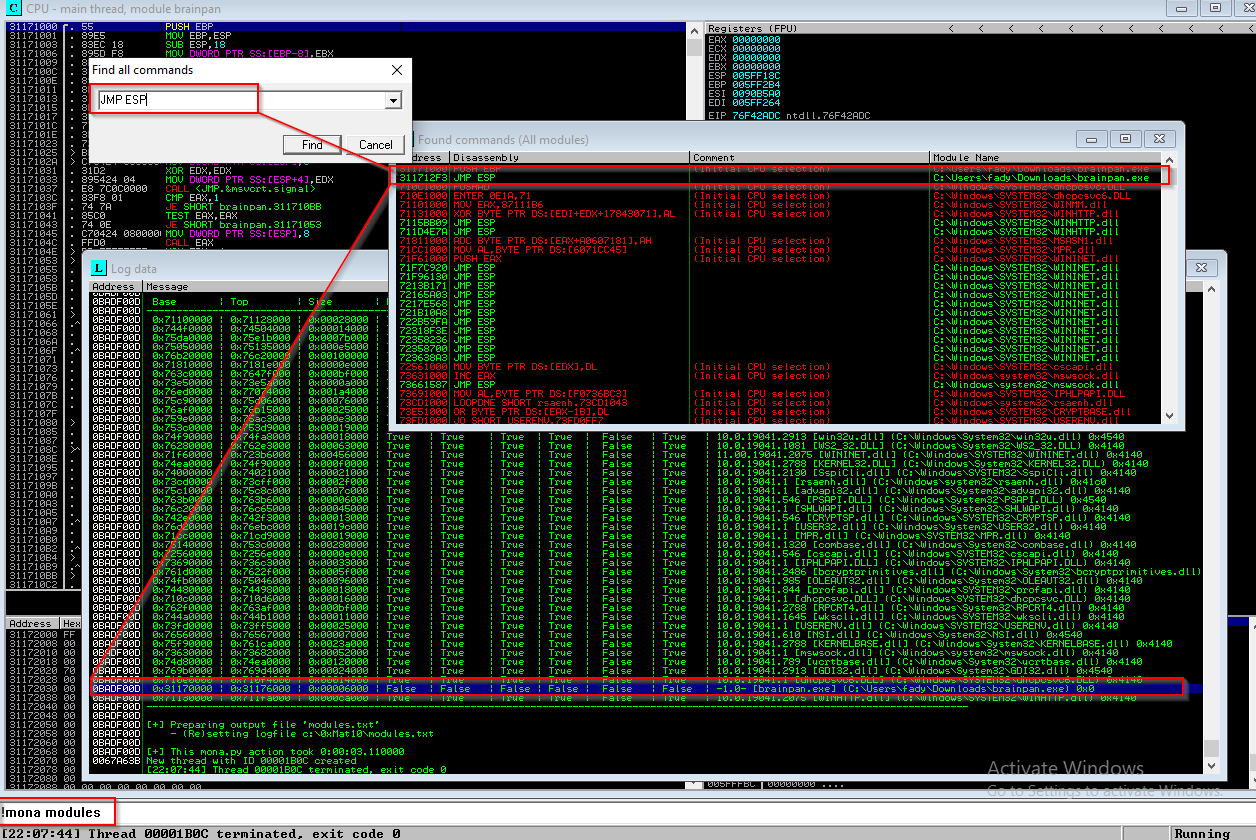Viewport: 1256px width, 840px height.
Task: Close the Found commands window
Action: (1159, 139)
